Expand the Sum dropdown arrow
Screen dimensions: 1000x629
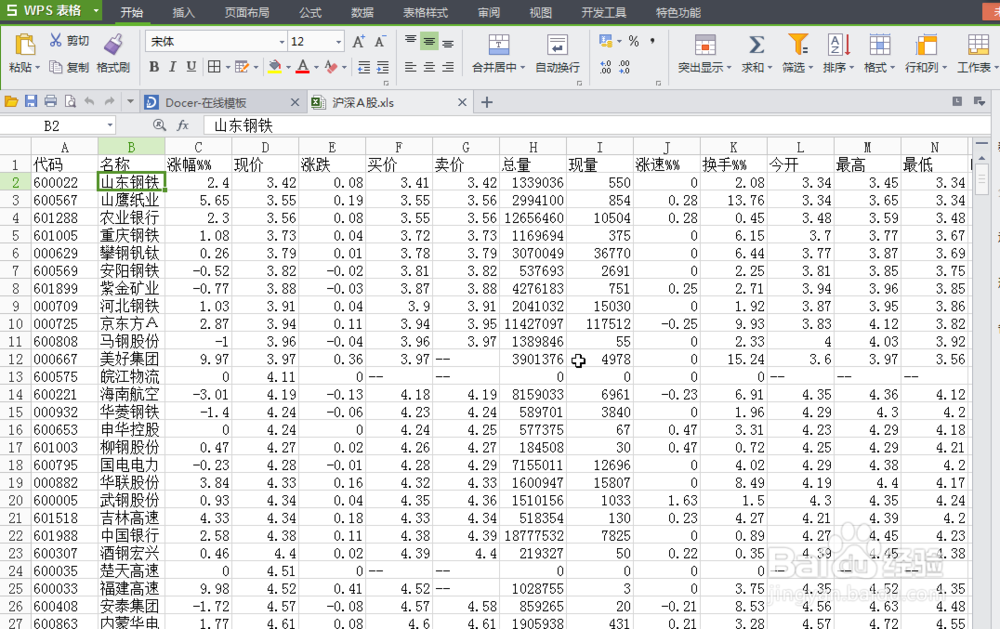coord(770,68)
